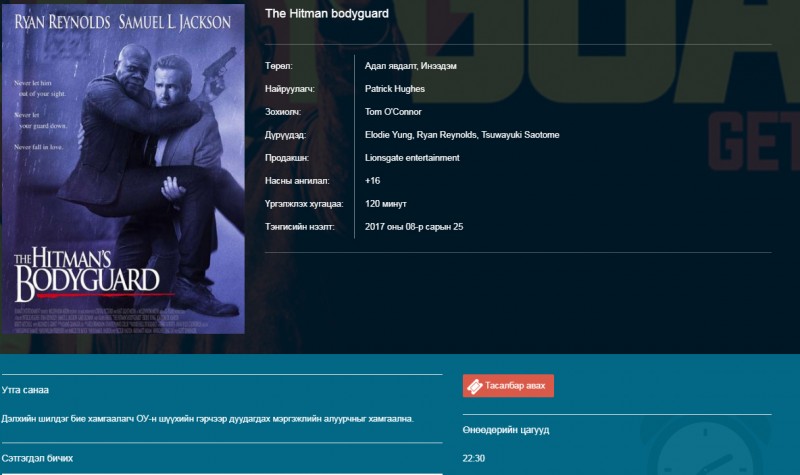This screenshot has height=475, width=800.
Task: Click writer name Tom O'Connor
Action: [393, 112]
